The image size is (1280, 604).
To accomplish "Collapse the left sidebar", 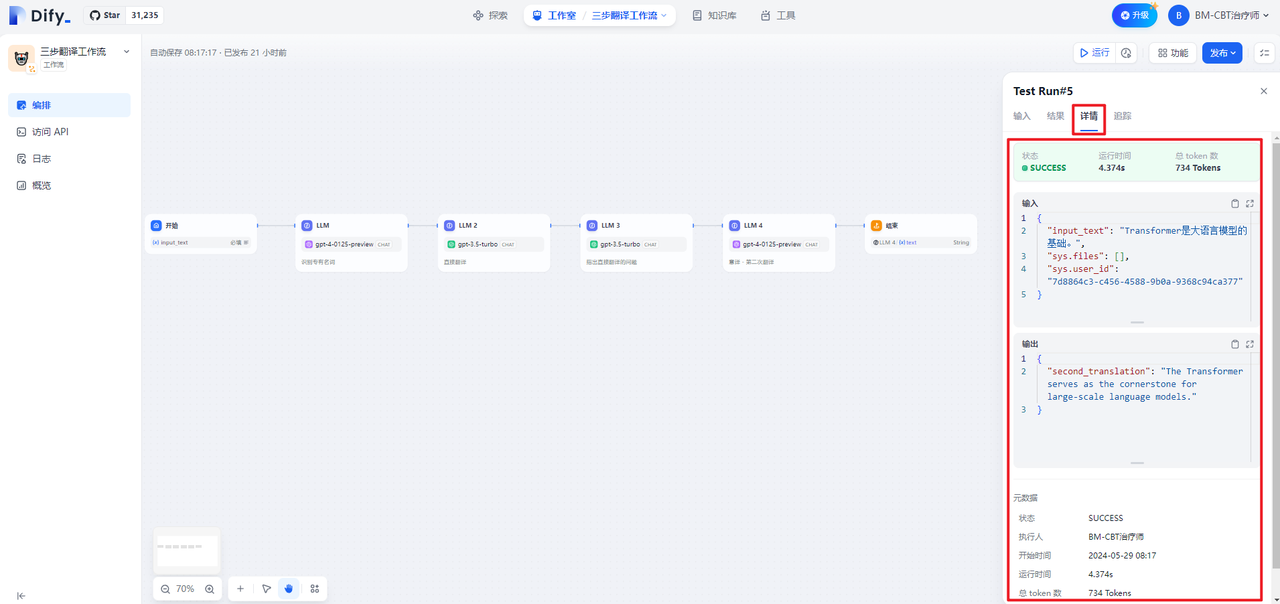I will (21, 596).
